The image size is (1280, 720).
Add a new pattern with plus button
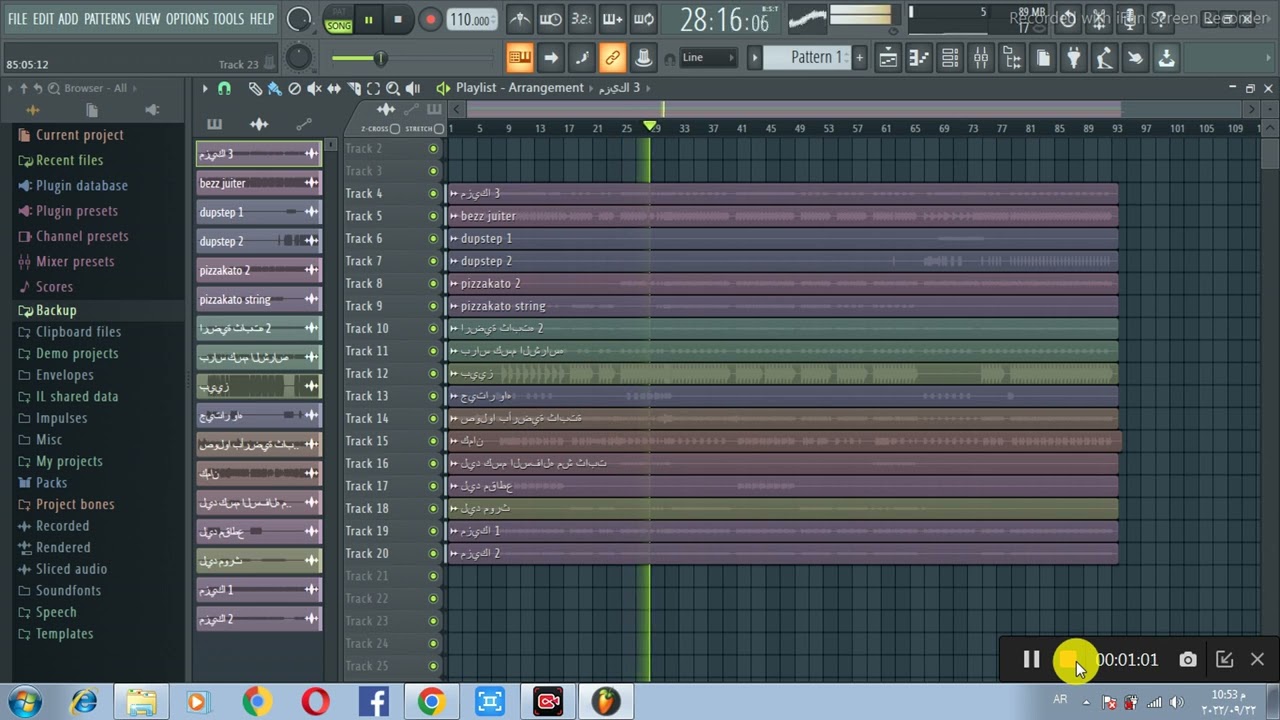[859, 58]
